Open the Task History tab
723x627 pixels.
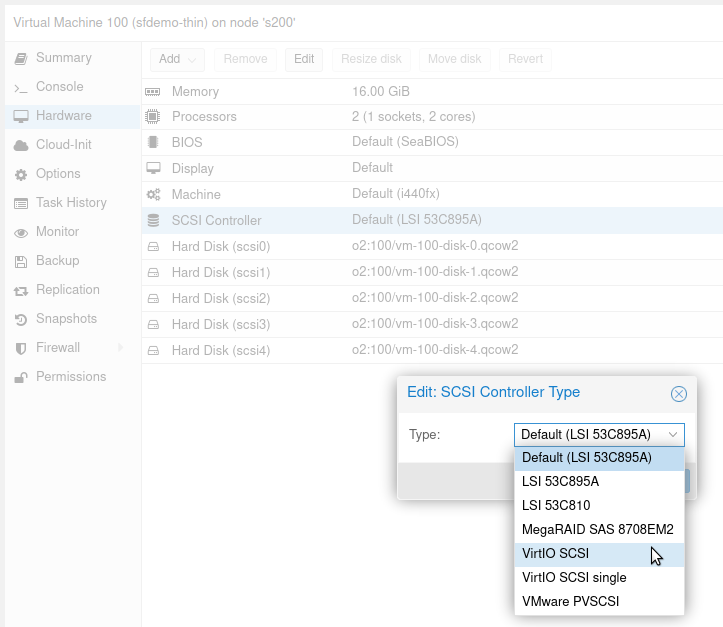pyautogui.click(x=72, y=203)
